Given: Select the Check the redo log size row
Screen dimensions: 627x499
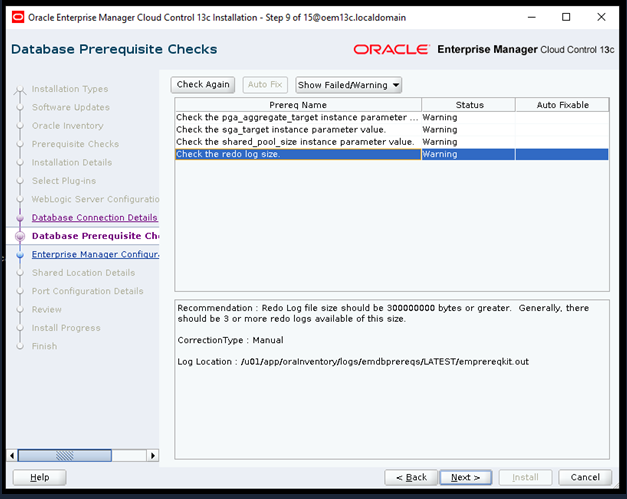Looking at the screenshot, I should [x=392, y=154].
